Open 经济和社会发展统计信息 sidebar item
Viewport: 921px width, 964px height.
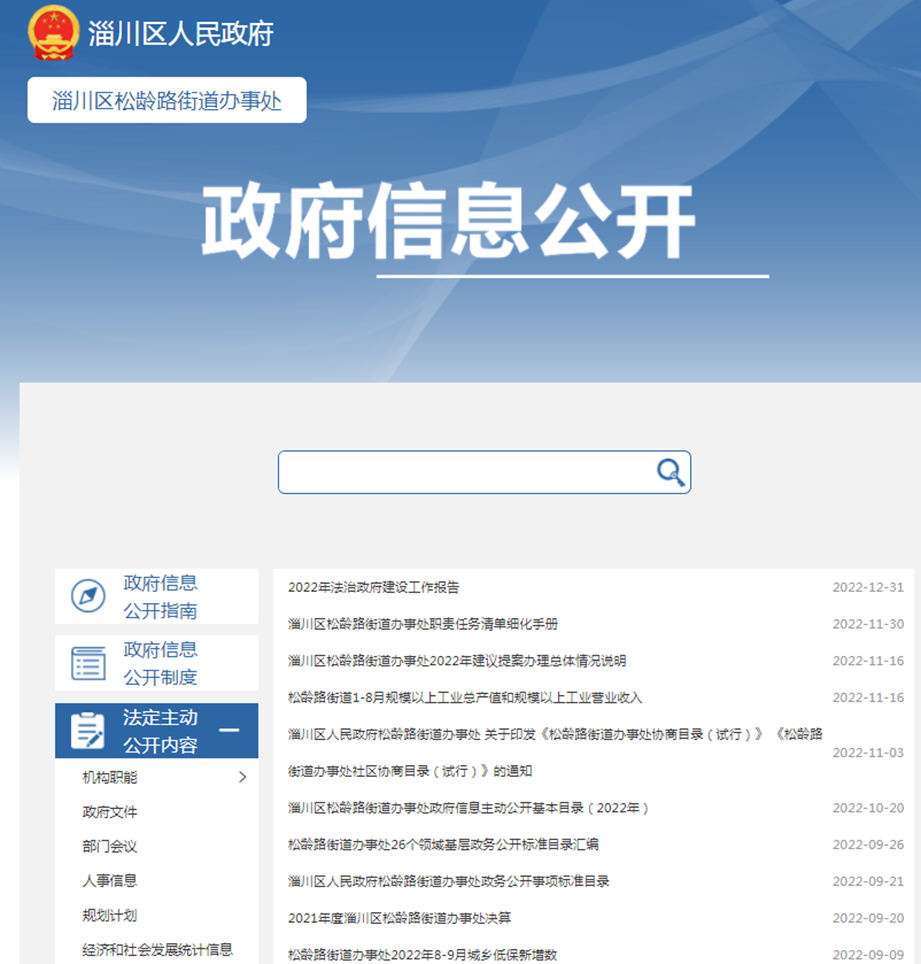[157, 950]
